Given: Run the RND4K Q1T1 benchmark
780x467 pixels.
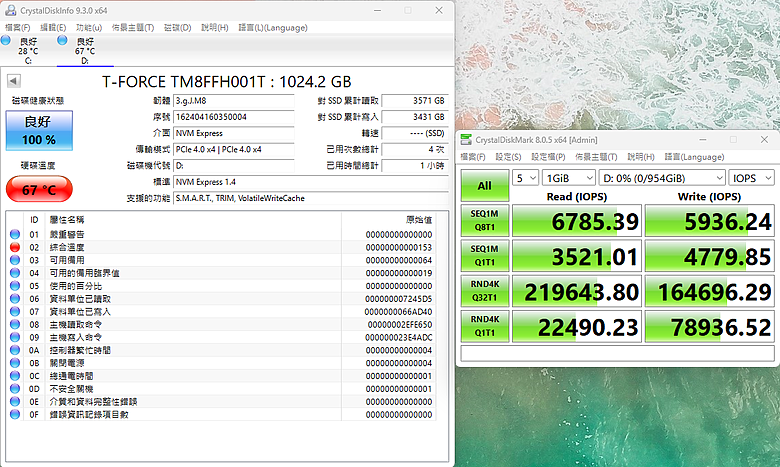Looking at the screenshot, I should (485, 326).
